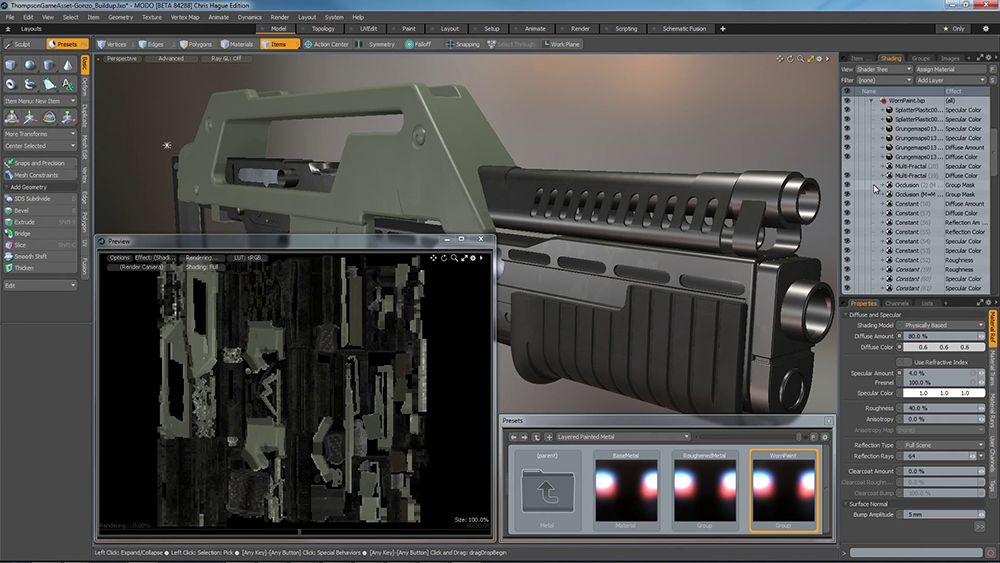Select the Cylinder primitive tool
Viewport: 1000px width, 563px height.
click(x=49, y=65)
